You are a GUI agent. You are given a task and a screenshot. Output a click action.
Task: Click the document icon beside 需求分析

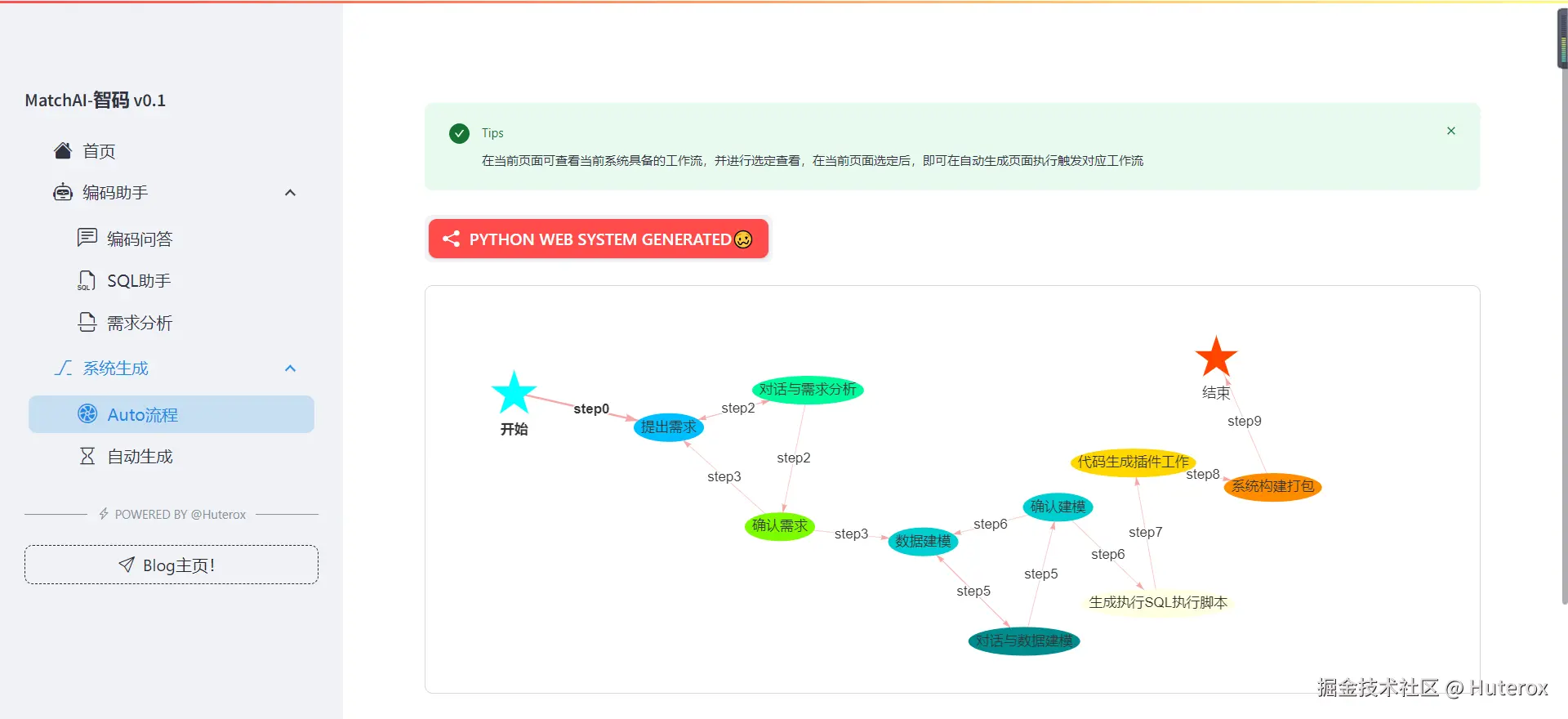click(87, 323)
